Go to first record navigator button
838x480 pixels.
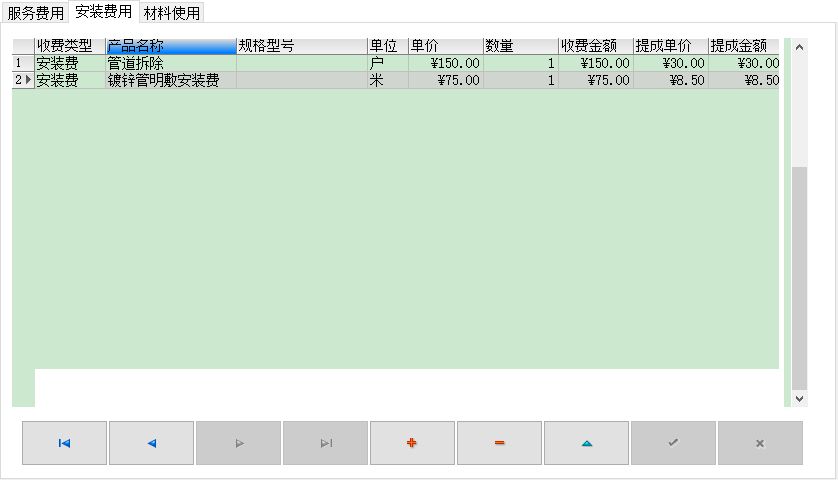[x=64, y=443]
